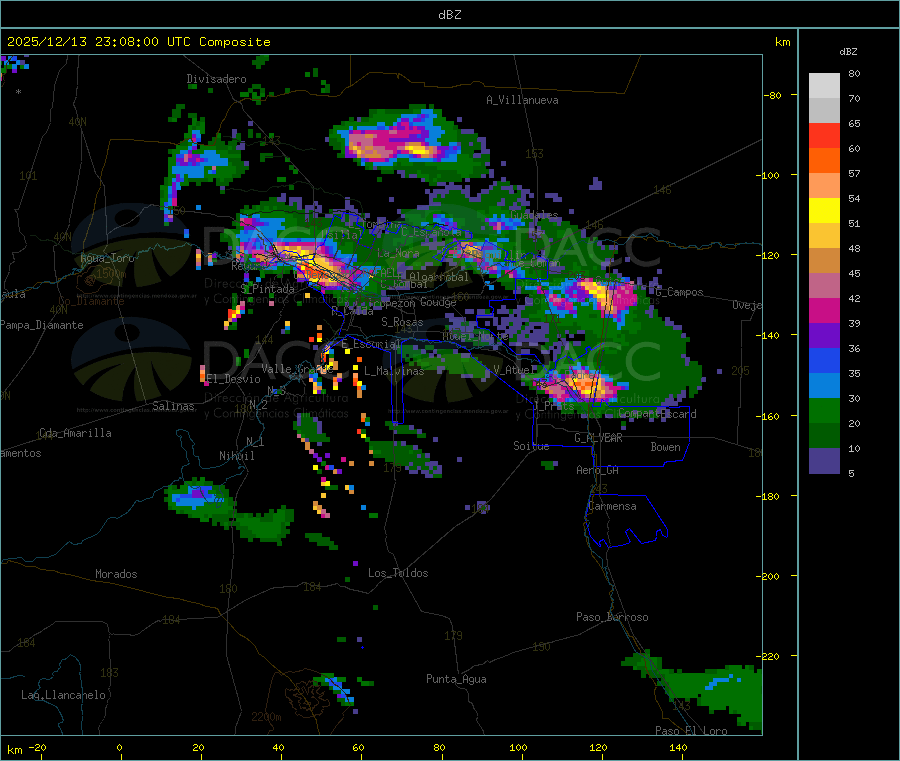Viewport: 900px width, 761px height.
Task: Click the A_Villanueva location label
Action: tap(522, 100)
